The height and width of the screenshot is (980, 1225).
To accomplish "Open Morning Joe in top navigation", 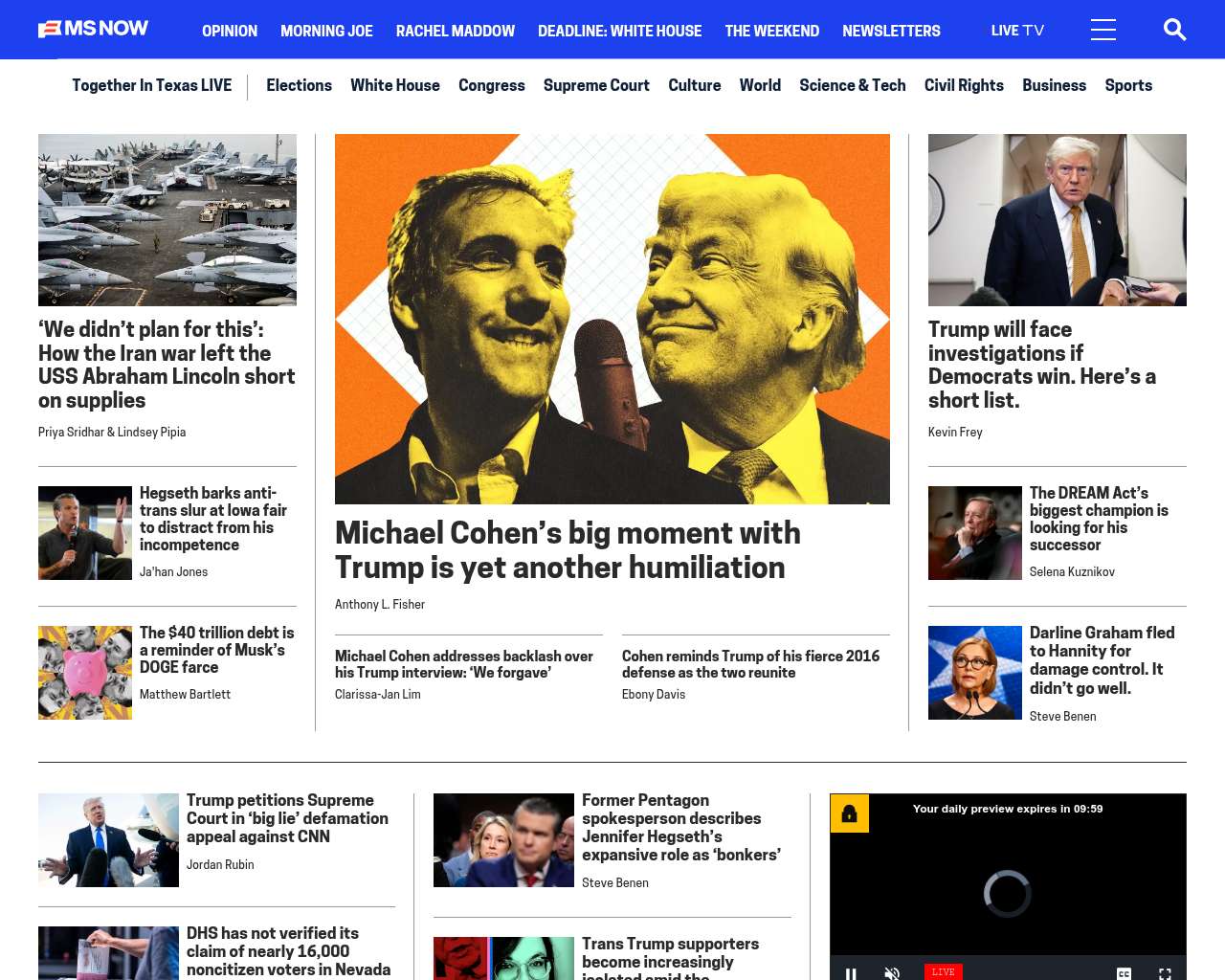I will click(x=326, y=31).
